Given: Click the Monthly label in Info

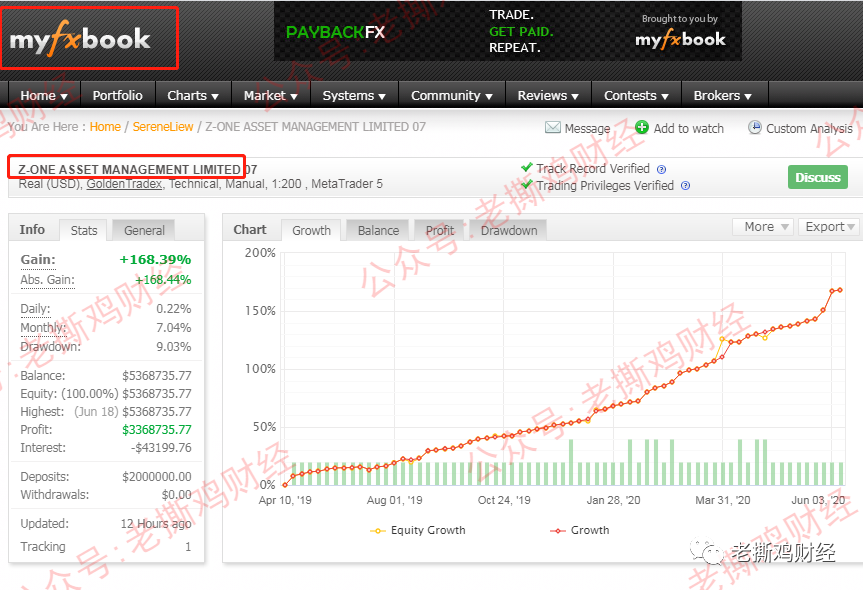Looking at the screenshot, I should [x=43, y=328].
